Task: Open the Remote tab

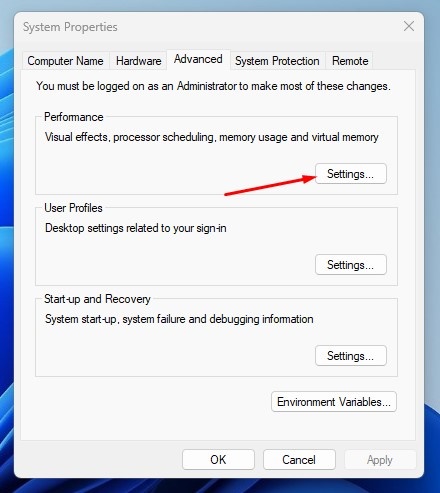Action: click(x=350, y=61)
